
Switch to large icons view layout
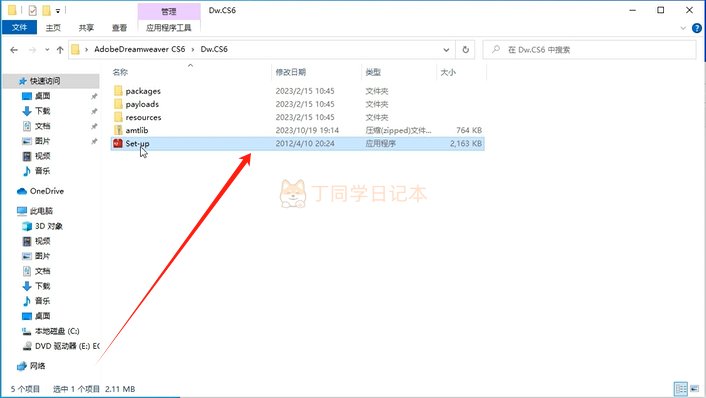click(694, 389)
